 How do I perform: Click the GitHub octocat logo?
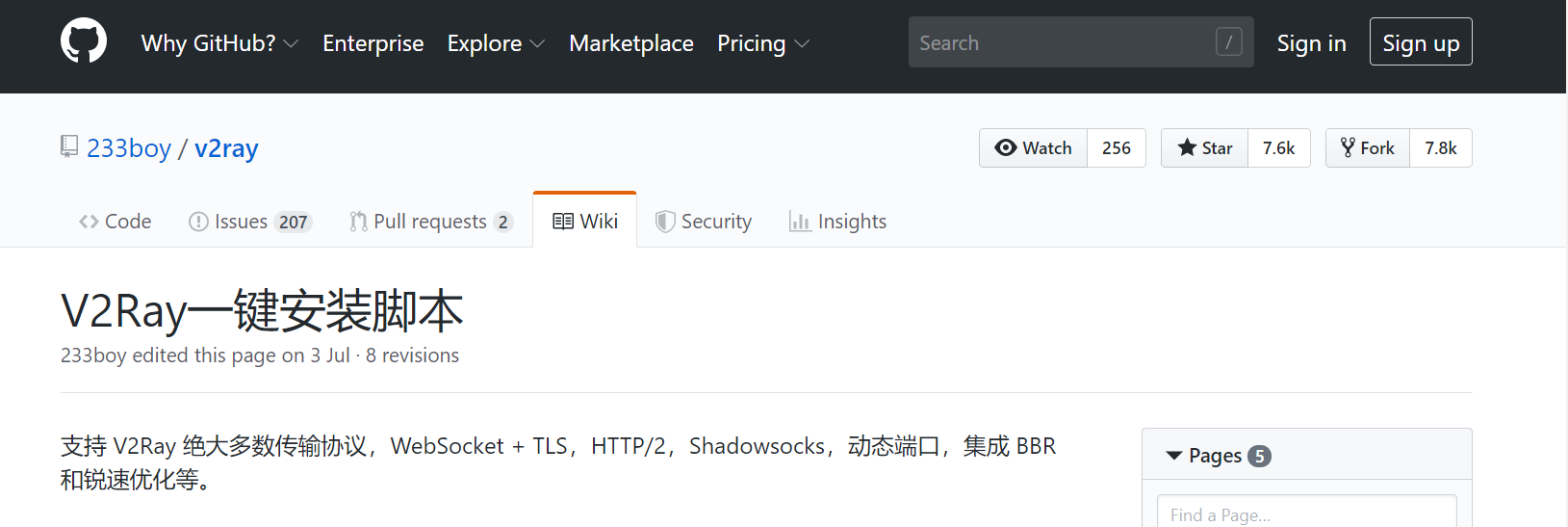(x=84, y=41)
